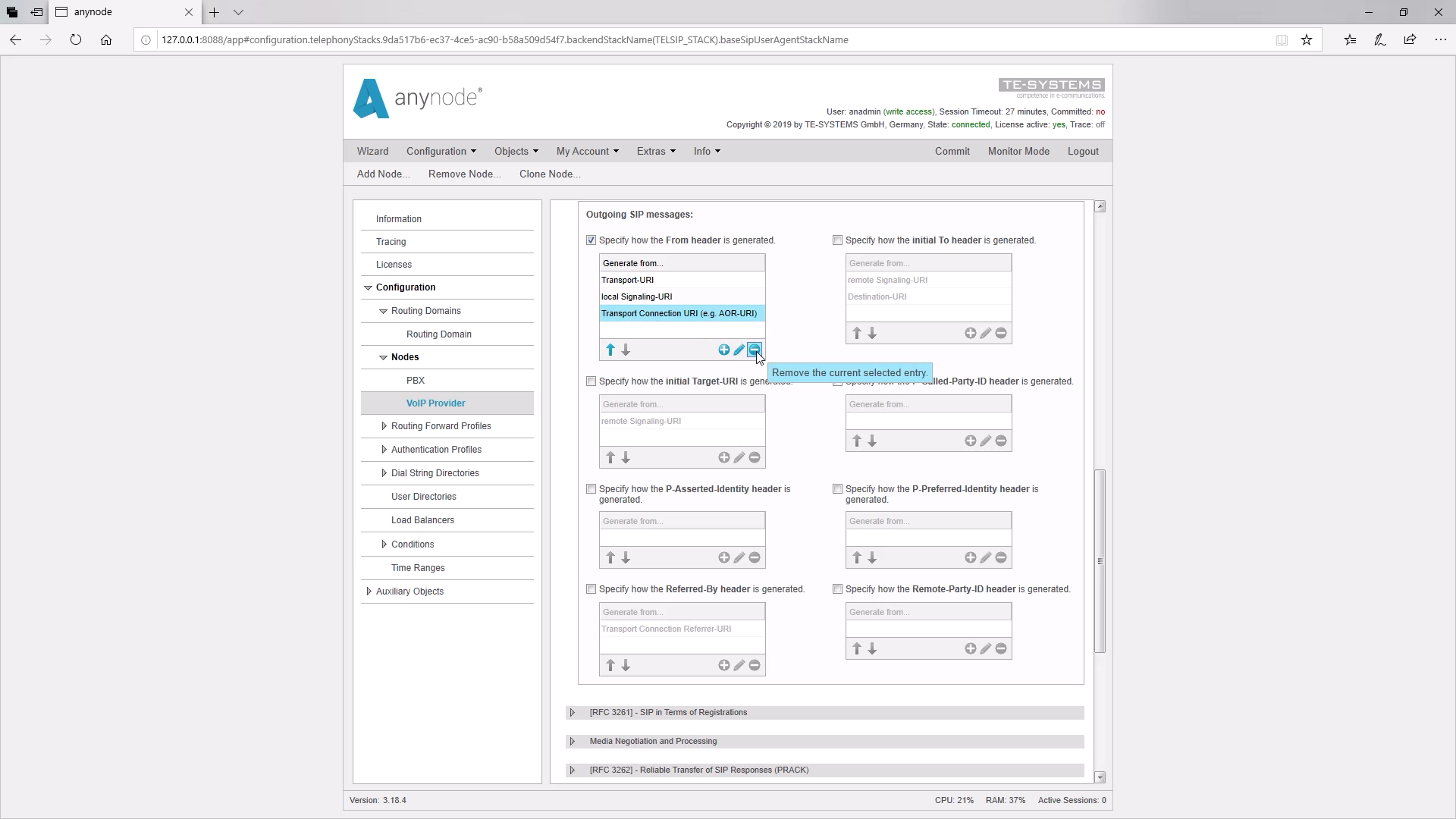Move From header entry up with arrow
The image size is (1456, 819).
point(610,350)
